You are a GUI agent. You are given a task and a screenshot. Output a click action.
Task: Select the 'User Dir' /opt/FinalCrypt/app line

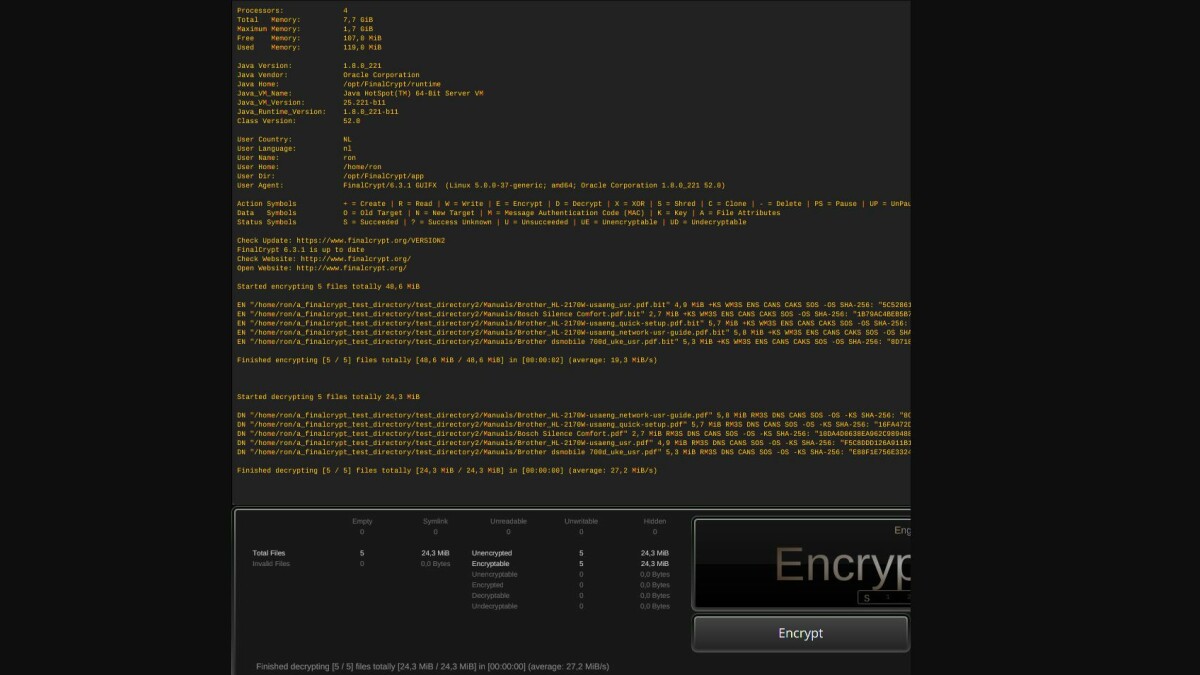click(x=331, y=176)
